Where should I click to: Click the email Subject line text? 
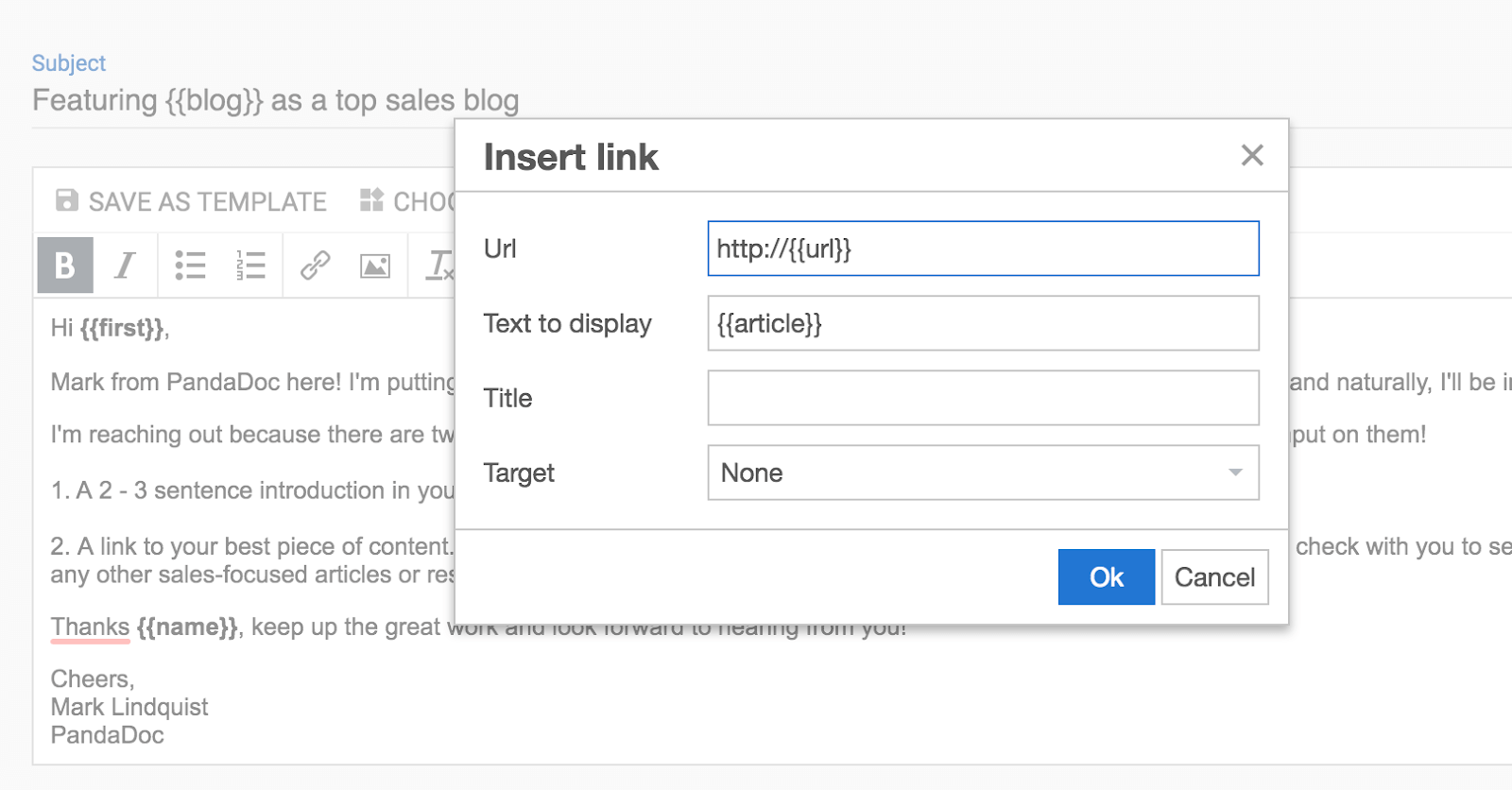pos(275,100)
